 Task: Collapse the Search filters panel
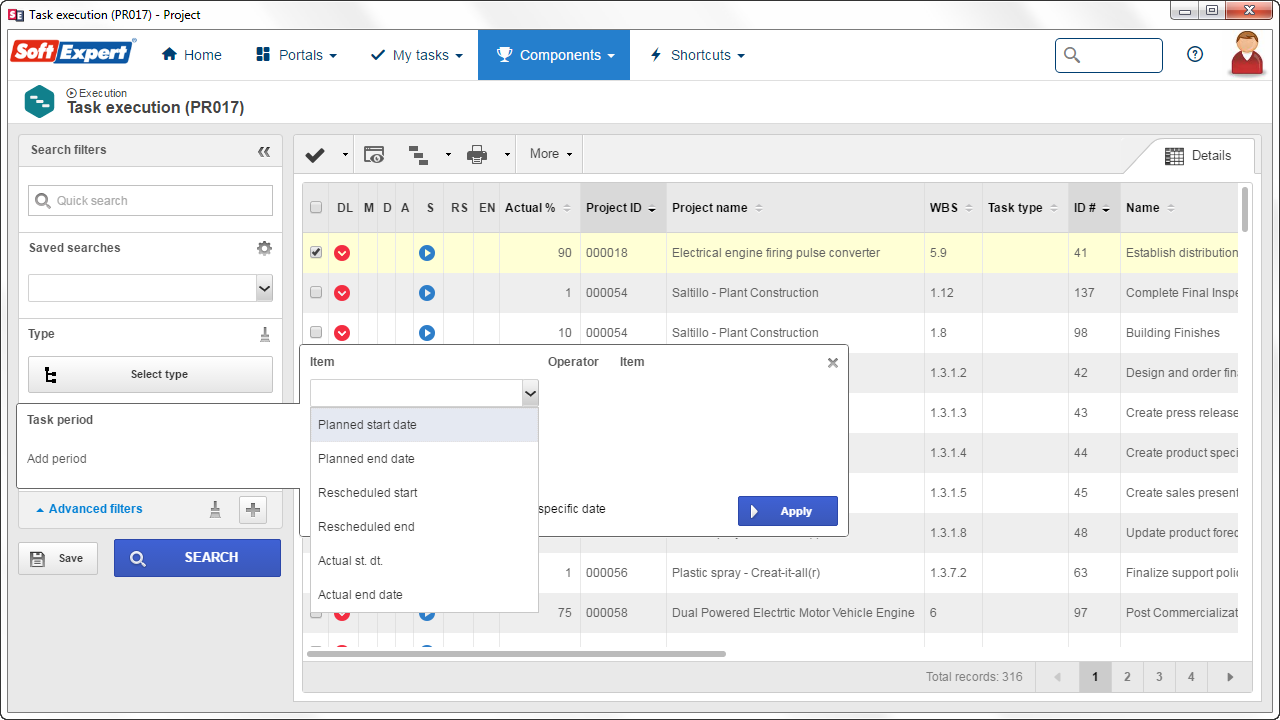[264, 151]
